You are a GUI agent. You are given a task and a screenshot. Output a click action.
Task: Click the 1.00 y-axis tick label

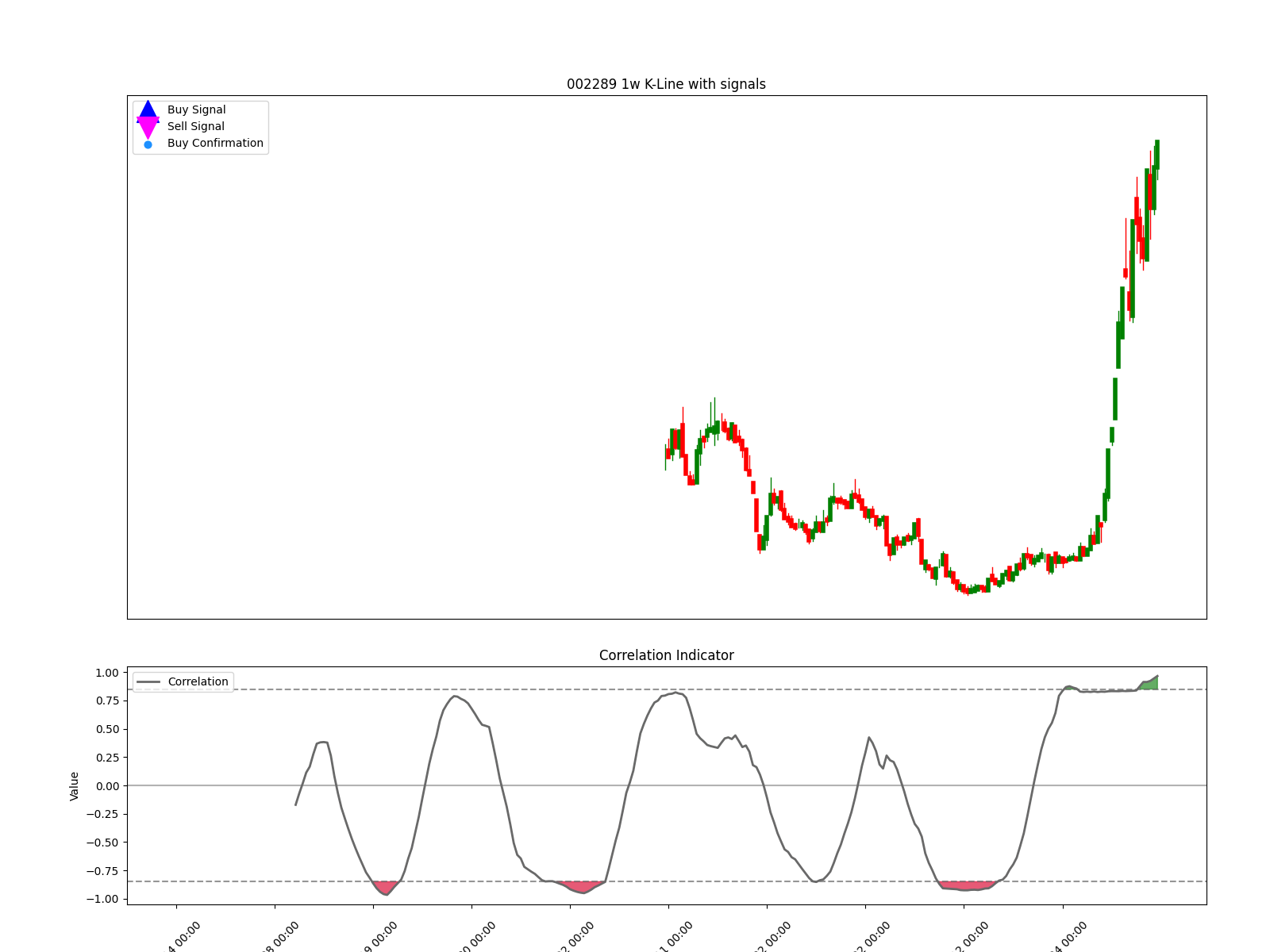point(106,673)
